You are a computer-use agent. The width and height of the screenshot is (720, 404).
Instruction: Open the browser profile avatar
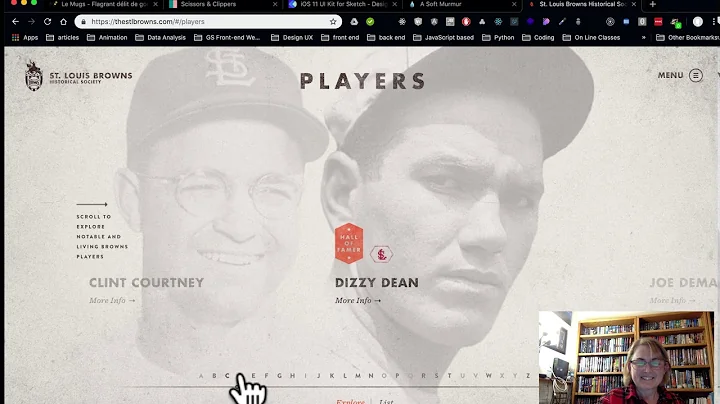[698, 22]
